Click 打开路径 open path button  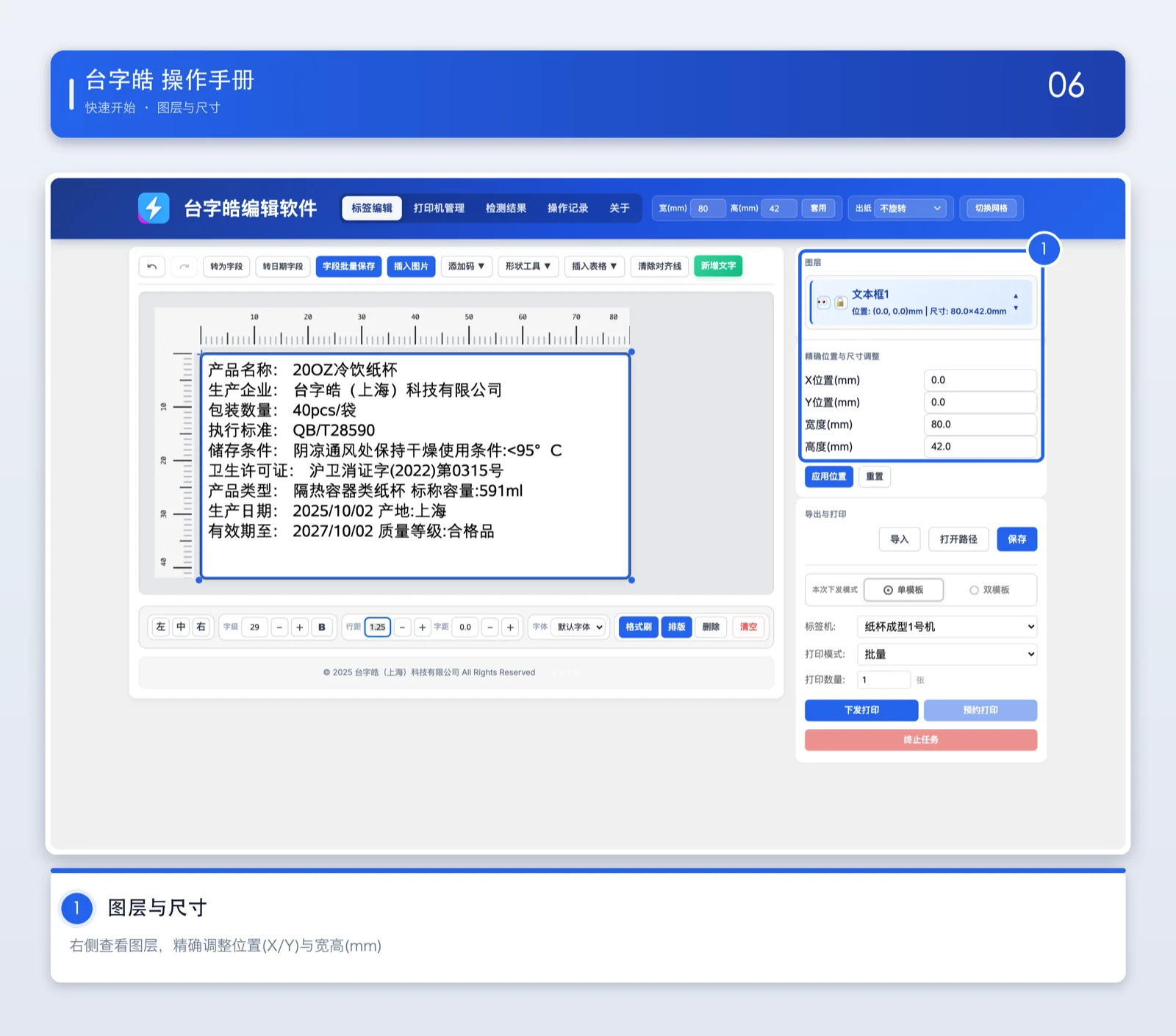tap(958, 539)
